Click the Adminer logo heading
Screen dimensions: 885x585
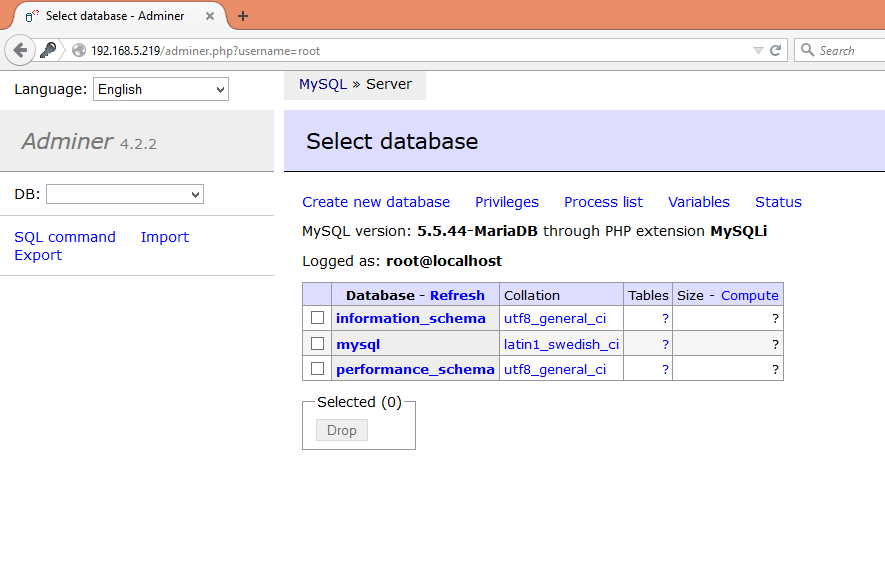click(x=68, y=141)
